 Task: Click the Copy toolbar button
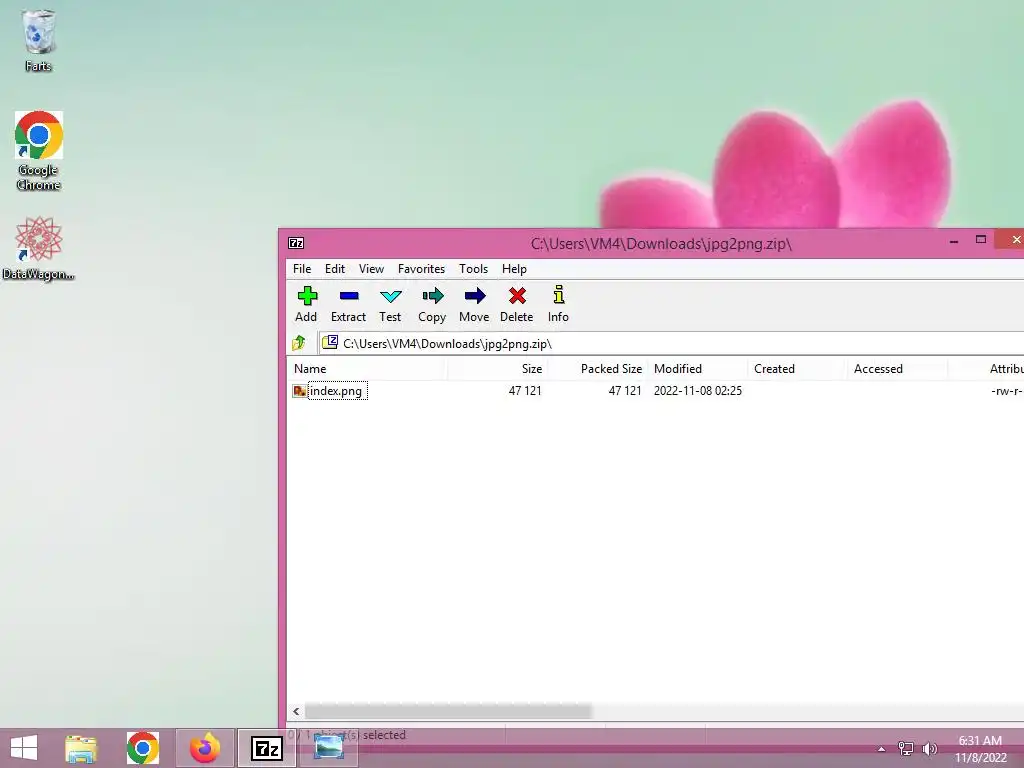432,304
